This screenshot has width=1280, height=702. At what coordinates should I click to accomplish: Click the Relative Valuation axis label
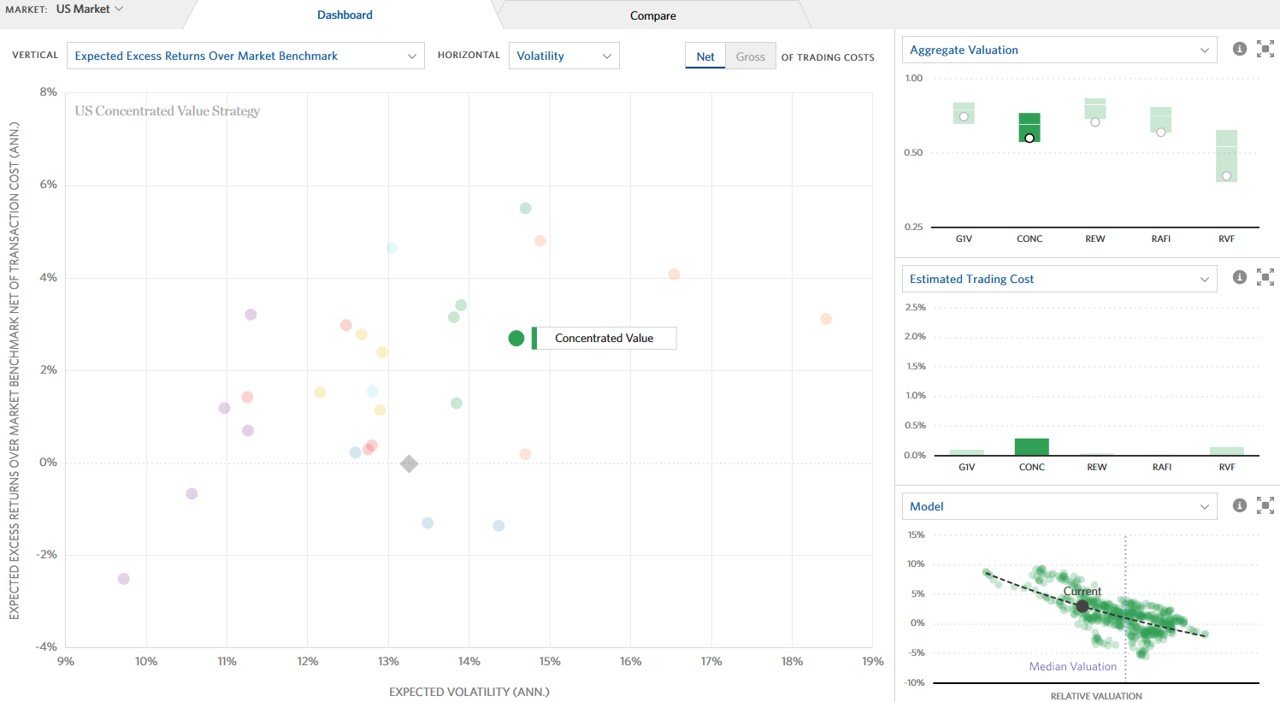point(1096,696)
